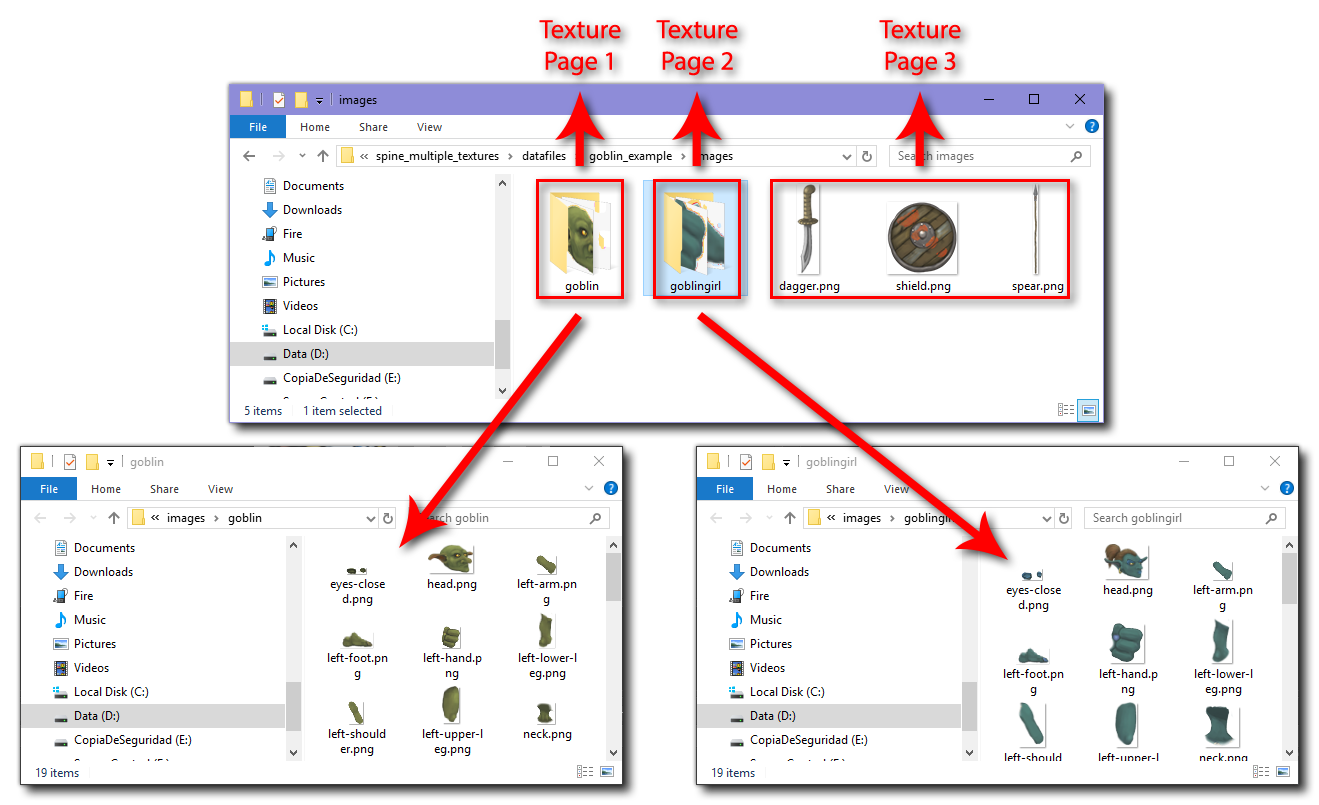Select left-hand.png in the goblin window

[x=452, y=652]
